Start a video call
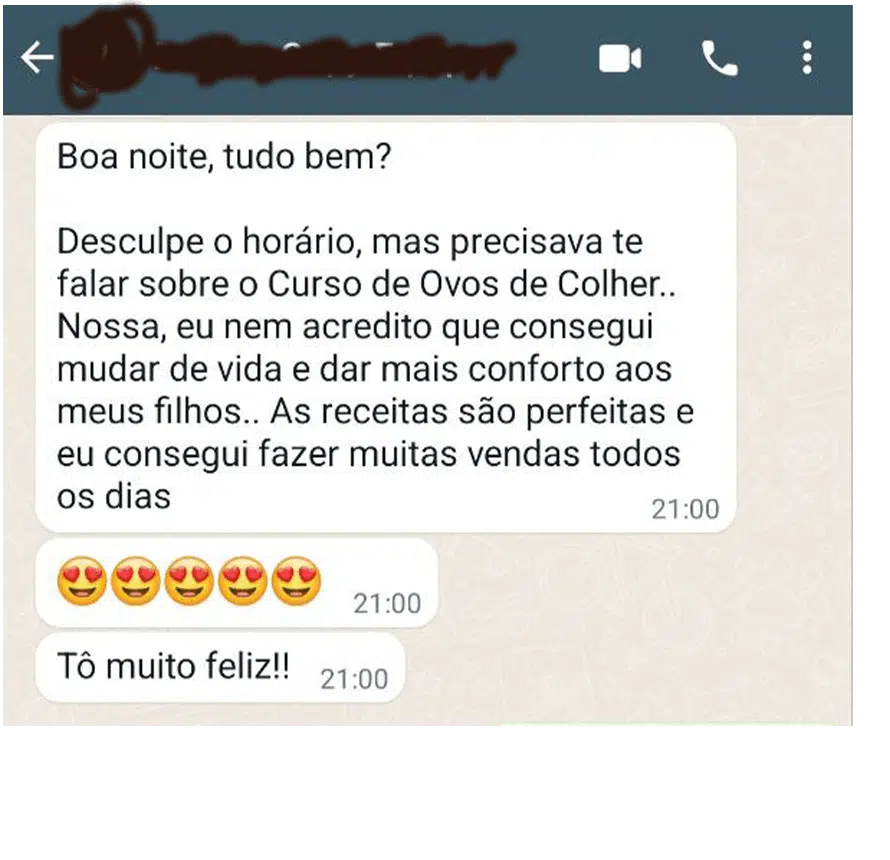The height and width of the screenshot is (860, 890). pyautogui.click(x=620, y=58)
